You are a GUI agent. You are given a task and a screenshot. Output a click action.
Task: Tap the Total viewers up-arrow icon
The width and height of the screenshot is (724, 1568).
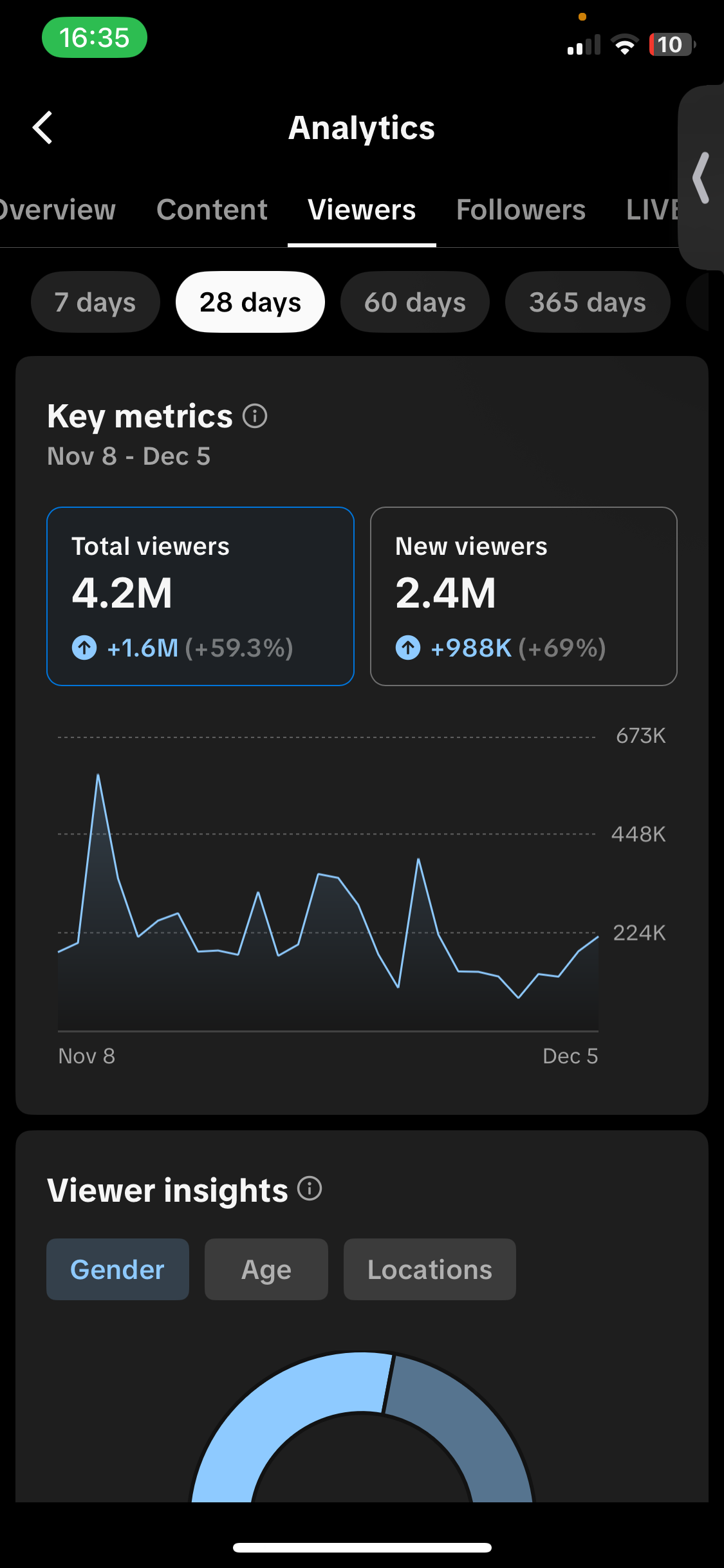(84, 648)
